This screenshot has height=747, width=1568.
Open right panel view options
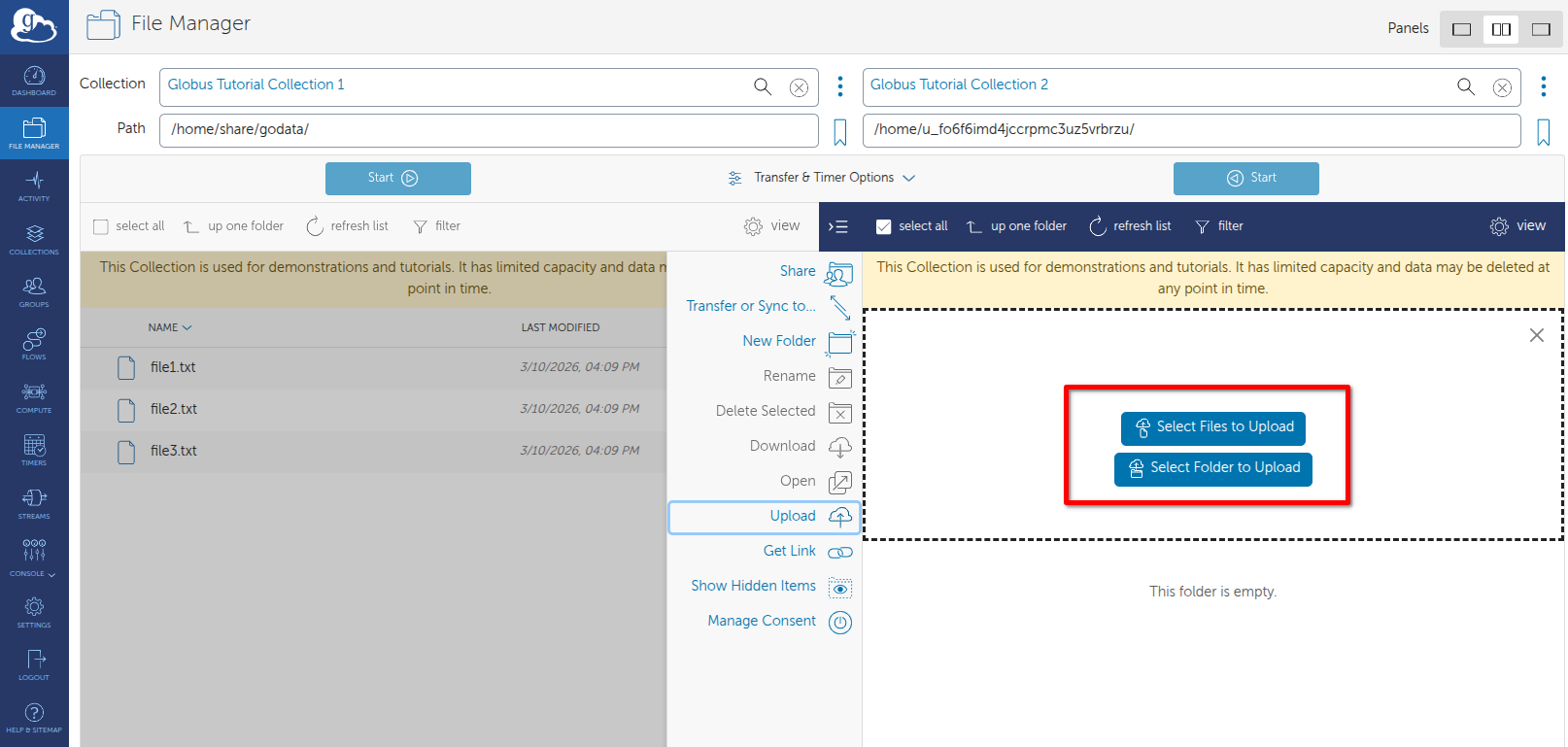(x=1517, y=226)
